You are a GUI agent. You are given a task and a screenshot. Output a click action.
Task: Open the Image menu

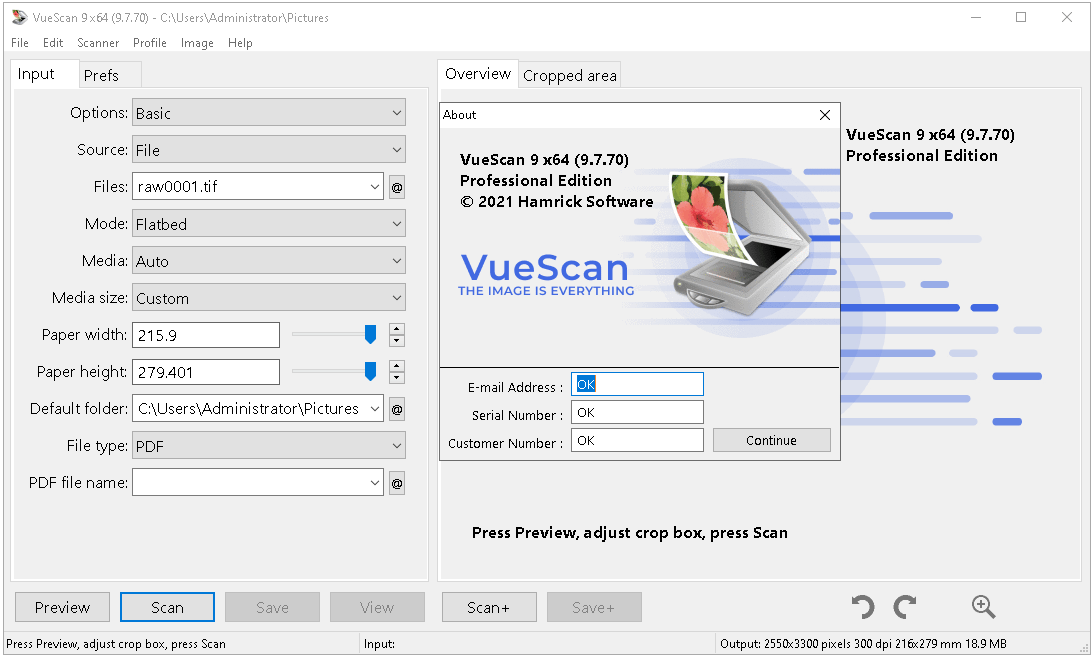click(x=197, y=42)
